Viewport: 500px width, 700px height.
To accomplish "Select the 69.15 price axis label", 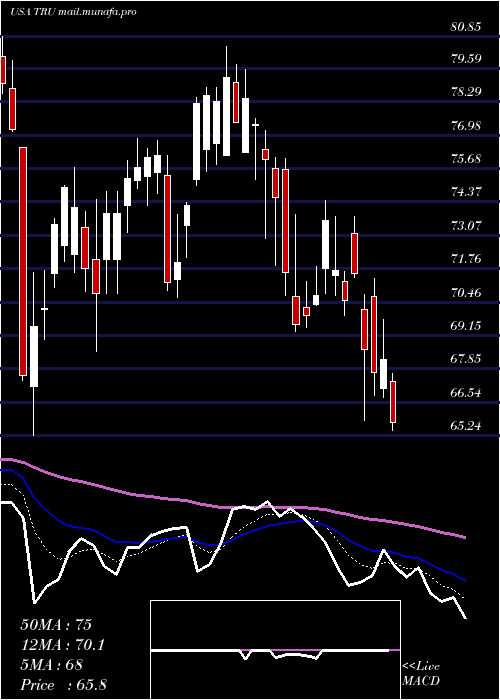I will (x=466, y=326).
